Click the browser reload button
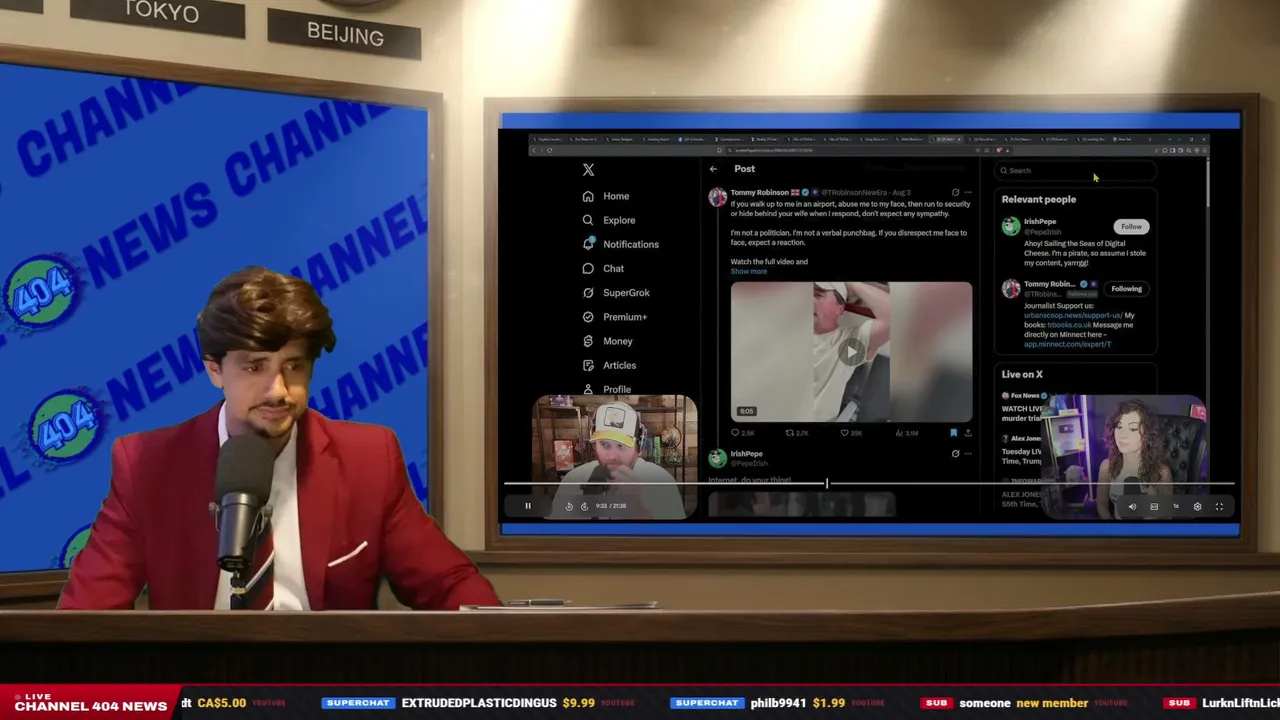The width and height of the screenshot is (1280, 720). (x=549, y=150)
